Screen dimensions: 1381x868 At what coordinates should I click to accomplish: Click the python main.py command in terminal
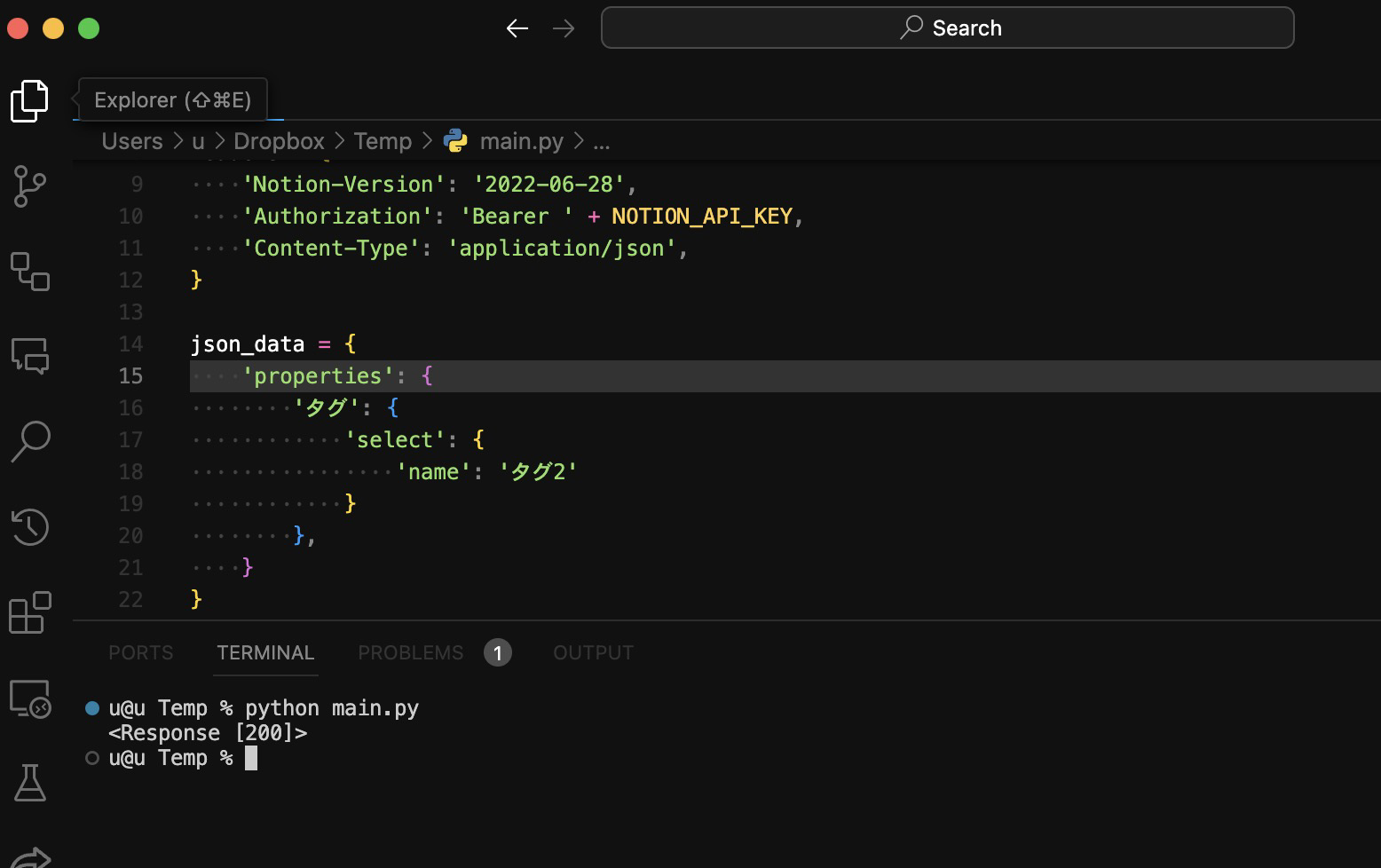(332, 708)
